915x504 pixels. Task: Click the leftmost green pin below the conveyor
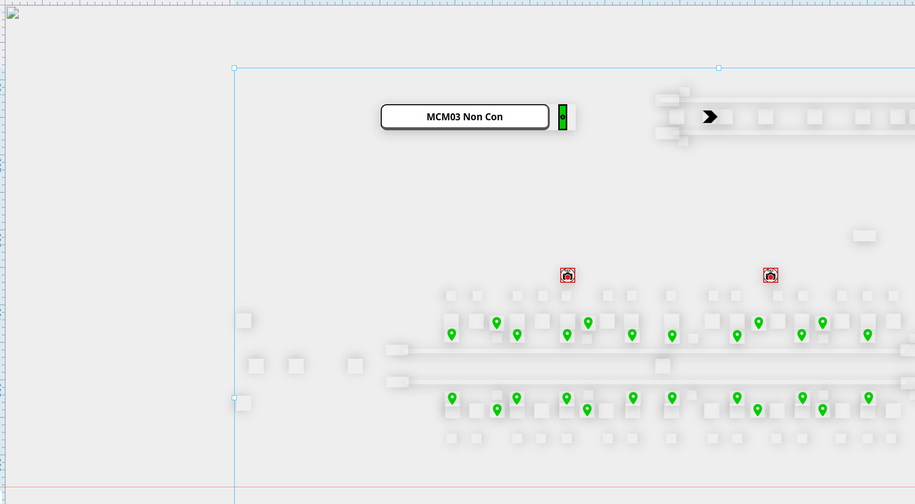(452, 398)
